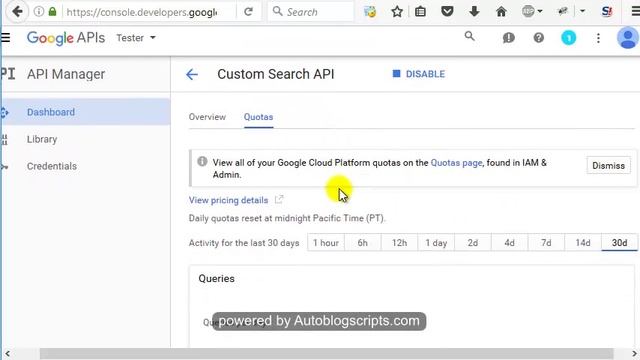Select the 7d activity range

pos(546,243)
